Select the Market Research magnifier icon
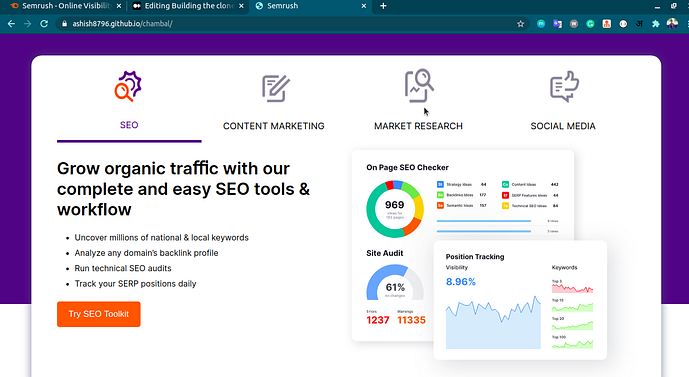This screenshot has height=377, width=689. pos(419,85)
